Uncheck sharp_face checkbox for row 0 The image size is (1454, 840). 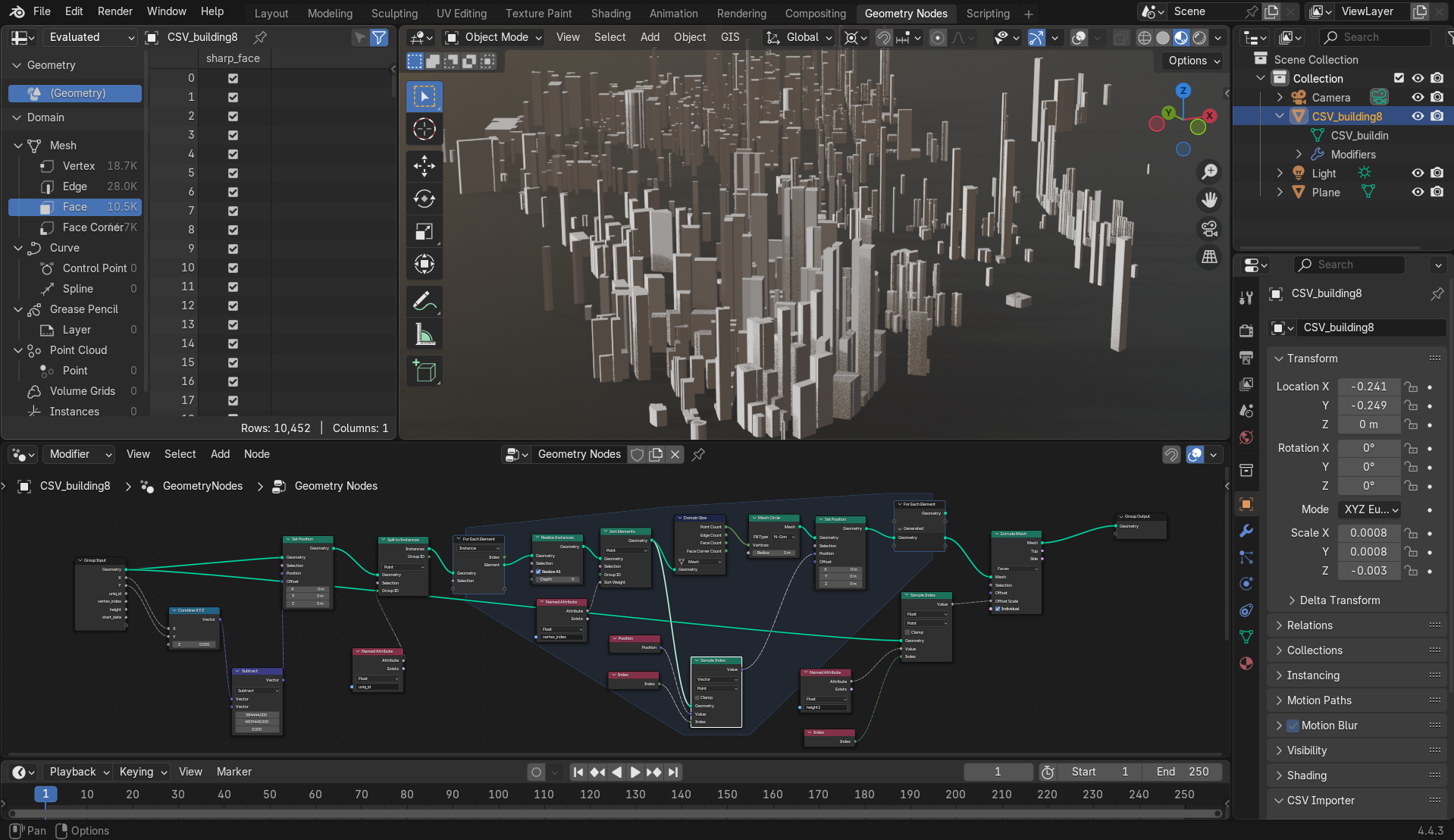pos(233,78)
